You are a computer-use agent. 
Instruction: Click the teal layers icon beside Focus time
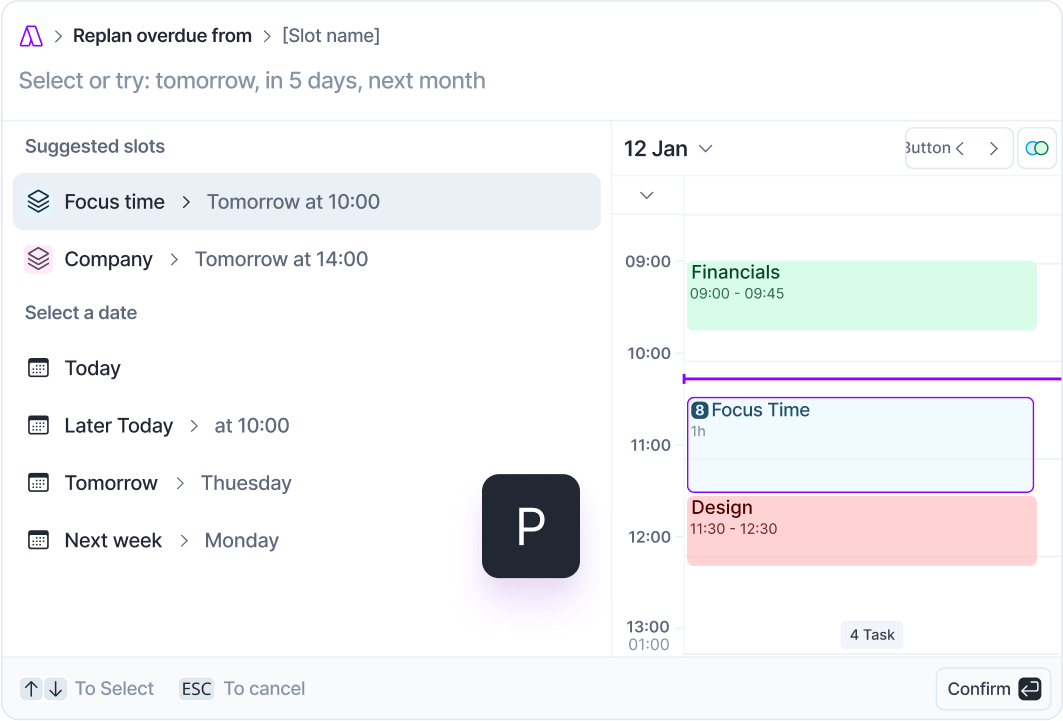click(x=38, y=201)
